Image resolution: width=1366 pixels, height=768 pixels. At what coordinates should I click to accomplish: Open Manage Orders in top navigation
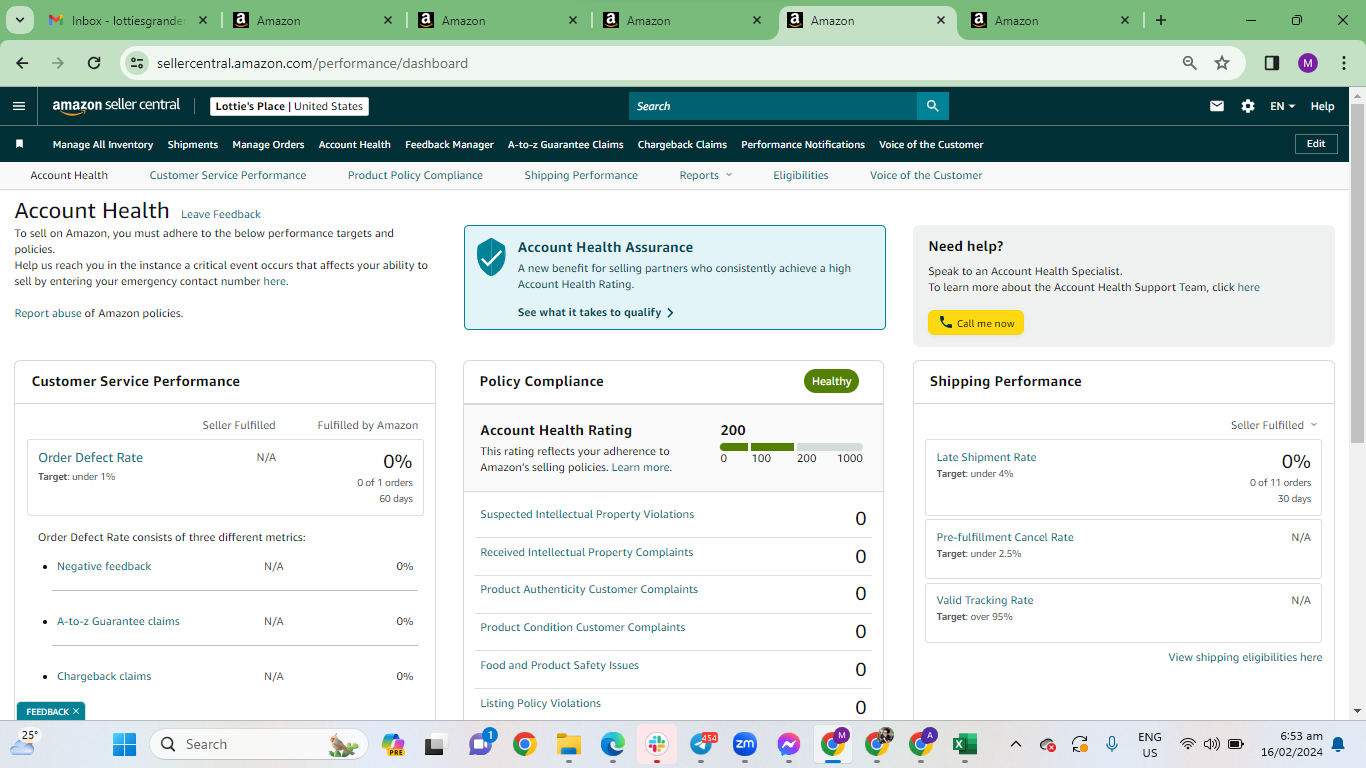pos(268,144)
